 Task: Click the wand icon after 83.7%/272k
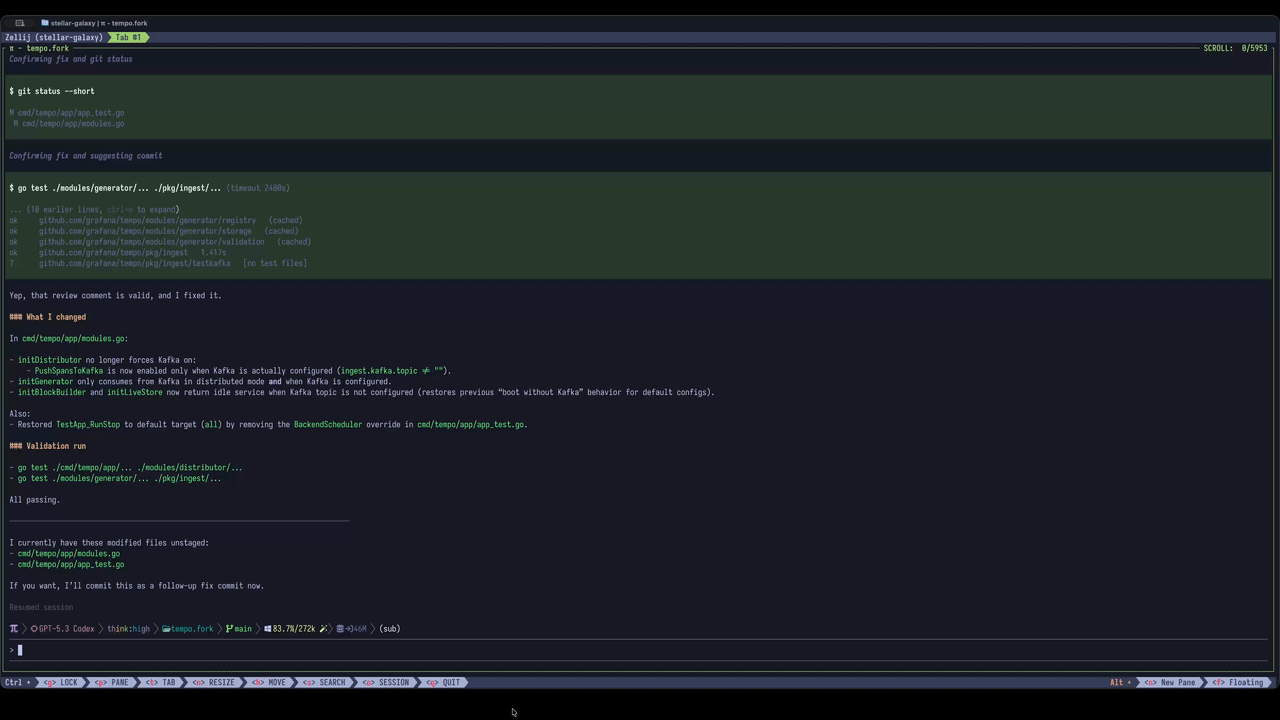click(323, 629)
